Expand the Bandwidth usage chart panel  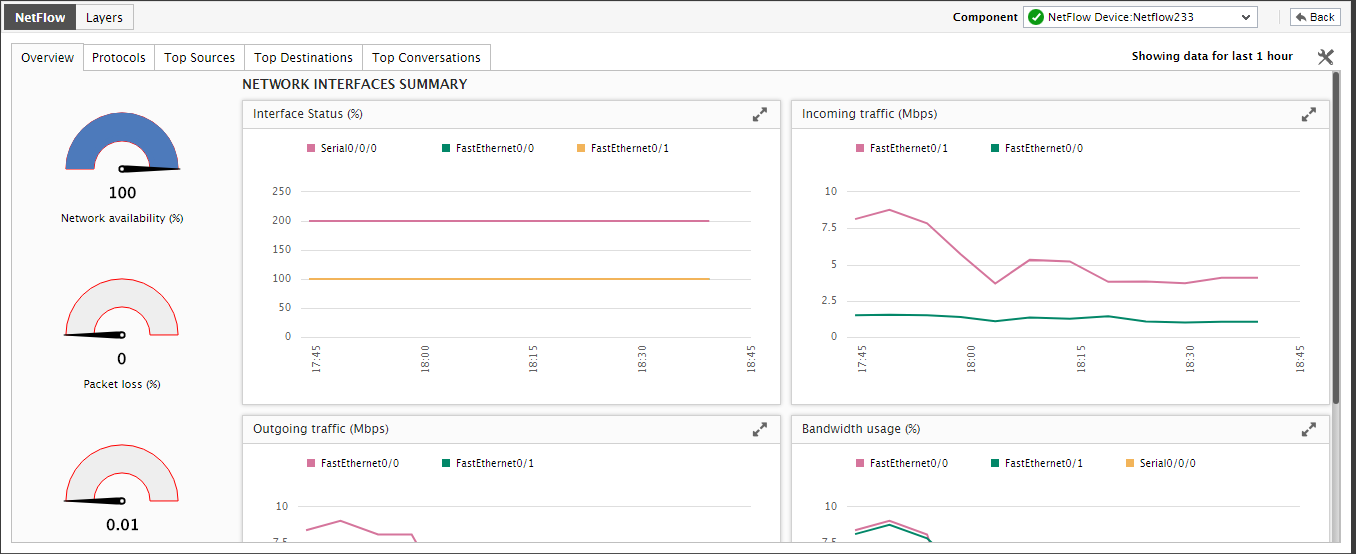pos(1308,429)
